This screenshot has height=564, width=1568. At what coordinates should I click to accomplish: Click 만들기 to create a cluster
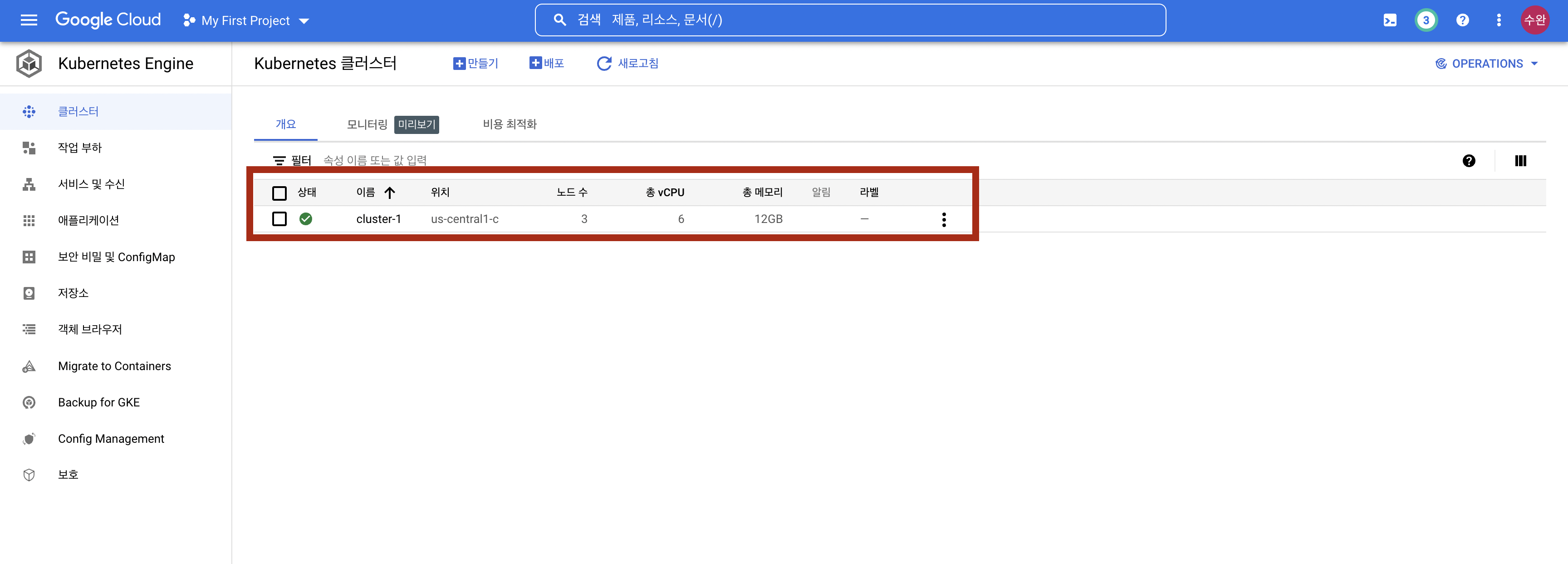click(475, 63)
